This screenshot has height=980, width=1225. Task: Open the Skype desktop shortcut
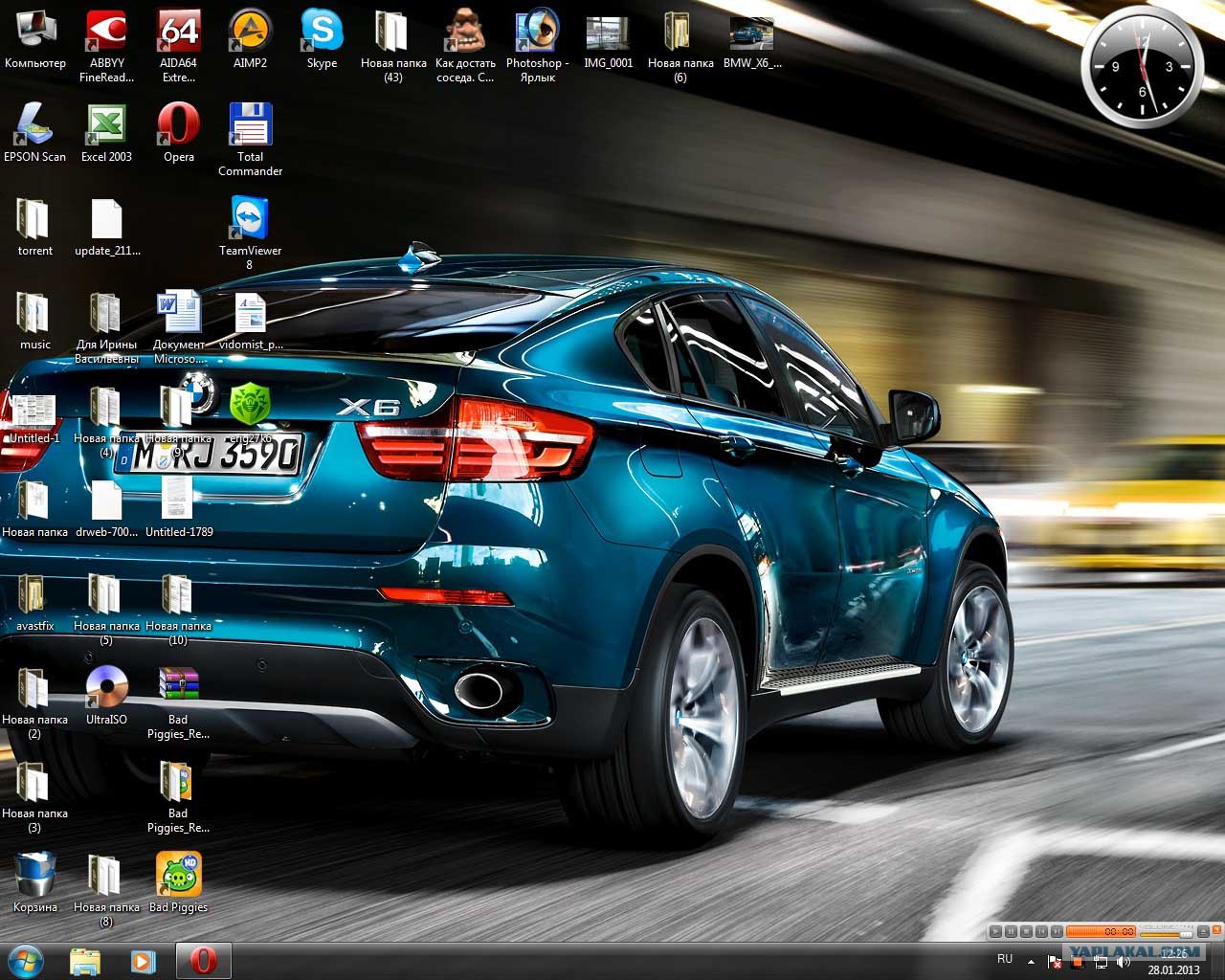click(322, 33)
